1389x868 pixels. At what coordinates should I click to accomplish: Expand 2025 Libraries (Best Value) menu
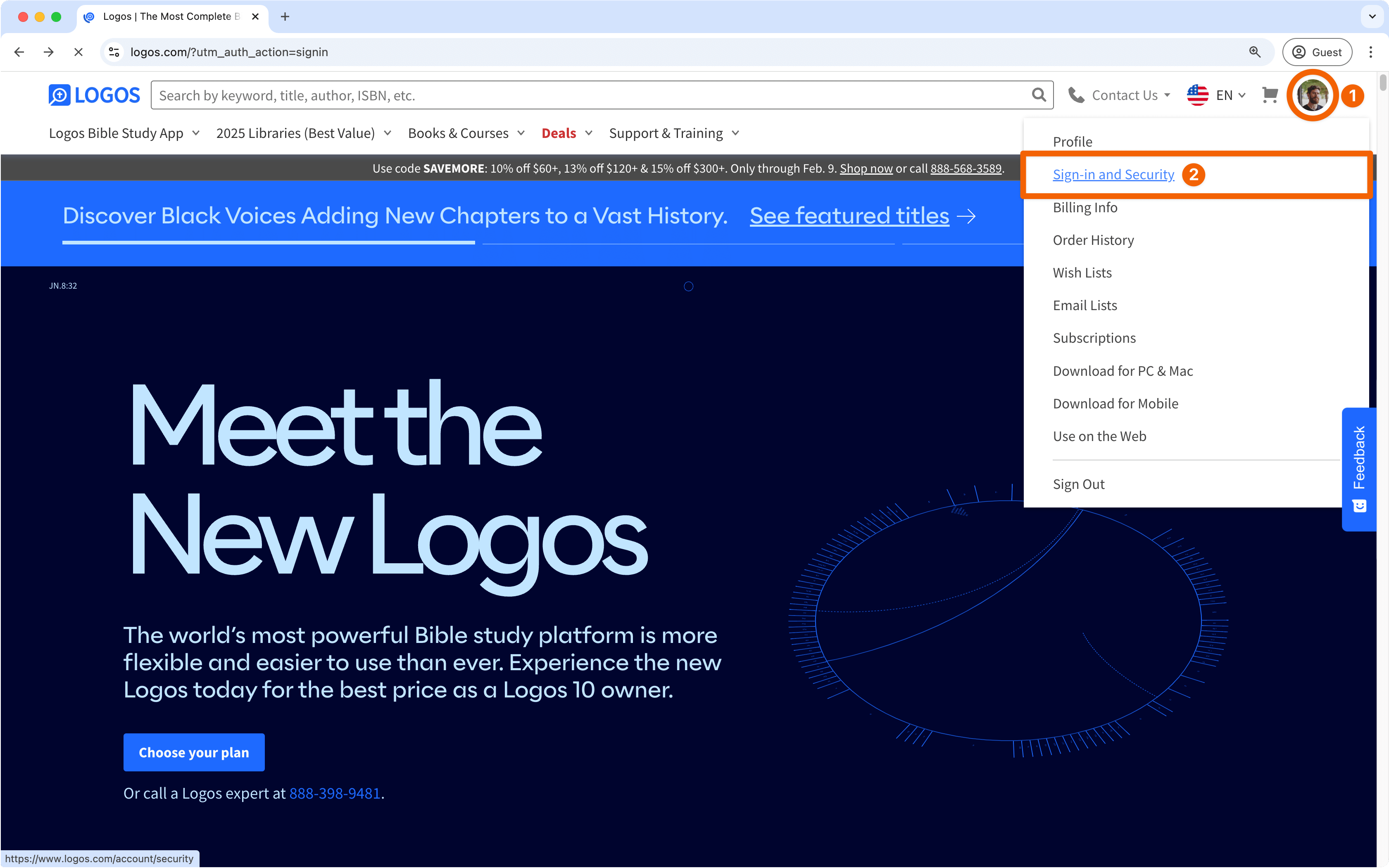[304, 133]
